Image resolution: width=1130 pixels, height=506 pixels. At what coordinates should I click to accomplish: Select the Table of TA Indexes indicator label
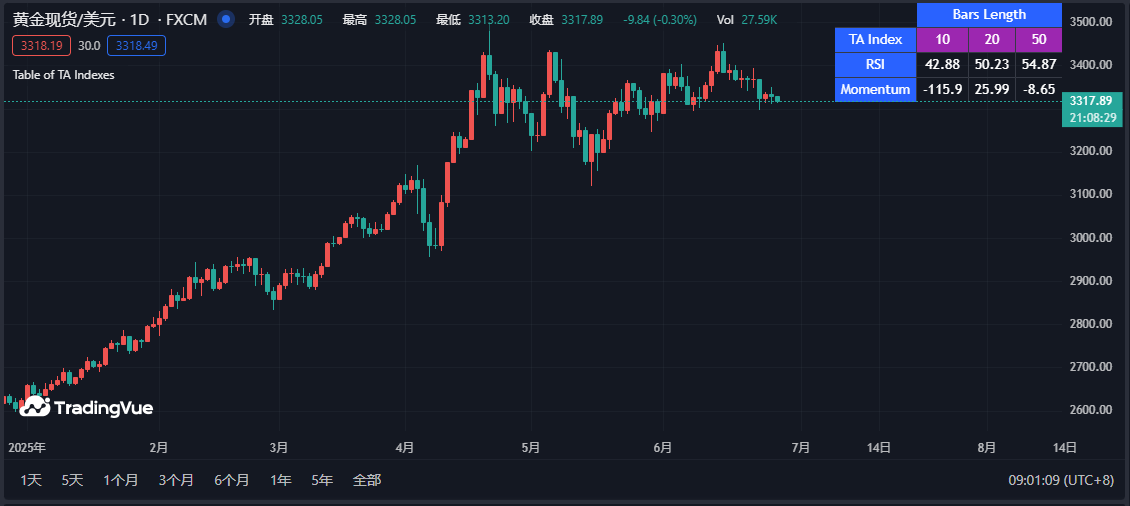[63, 75]
